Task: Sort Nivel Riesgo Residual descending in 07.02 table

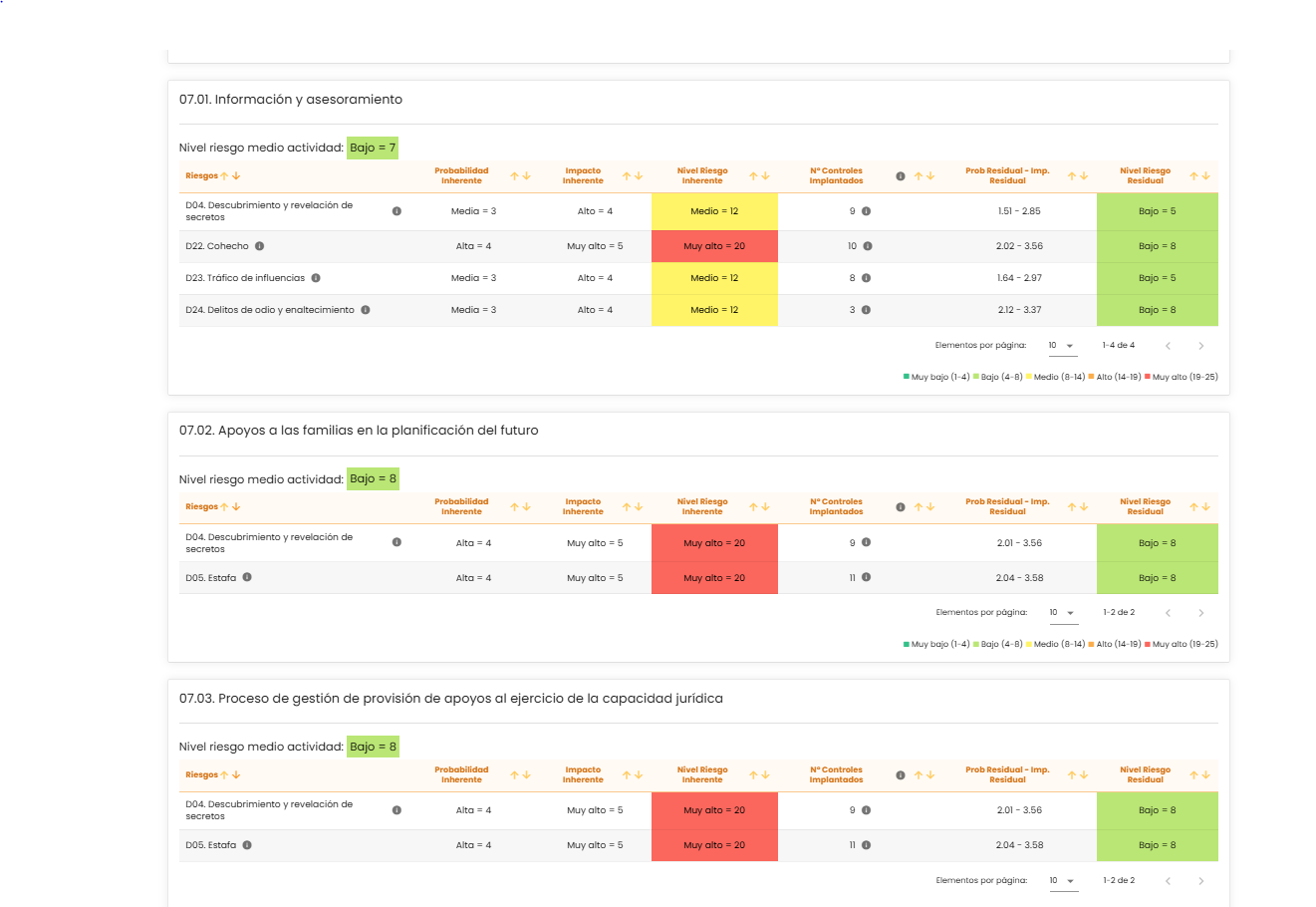Action: pos(1205,507)
